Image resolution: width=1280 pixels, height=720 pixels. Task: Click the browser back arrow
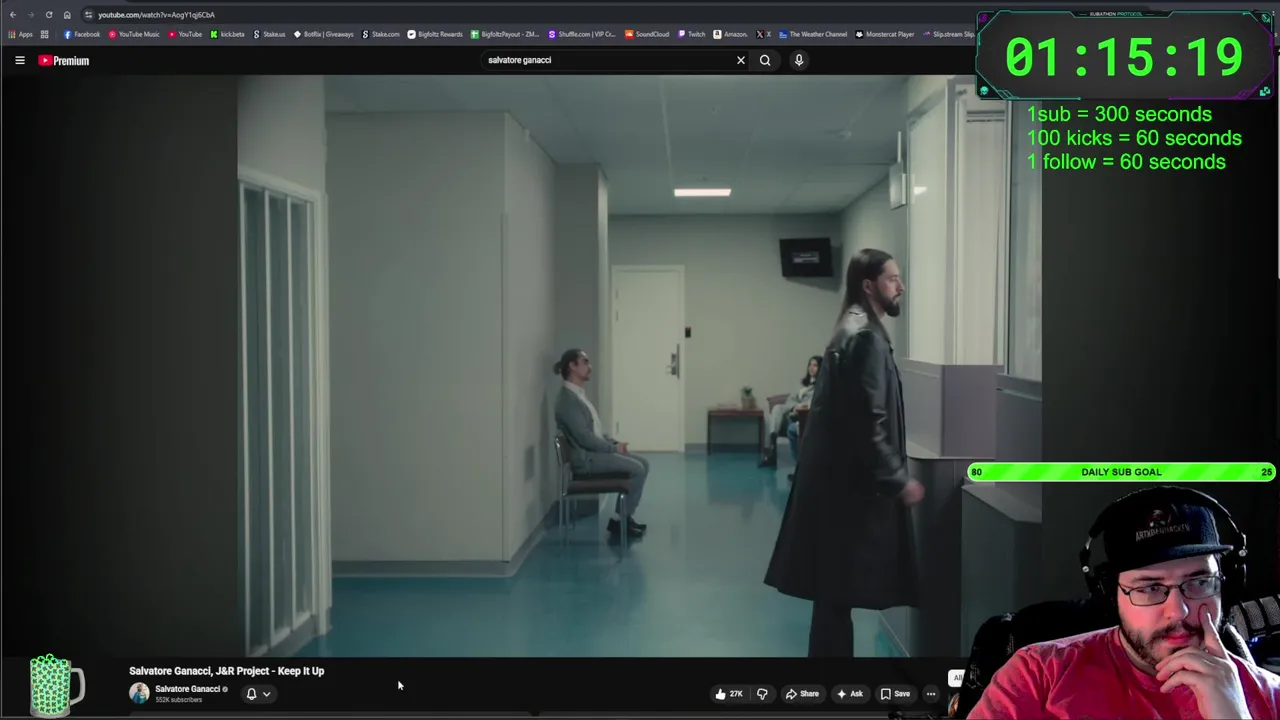[x=12, y=15]
